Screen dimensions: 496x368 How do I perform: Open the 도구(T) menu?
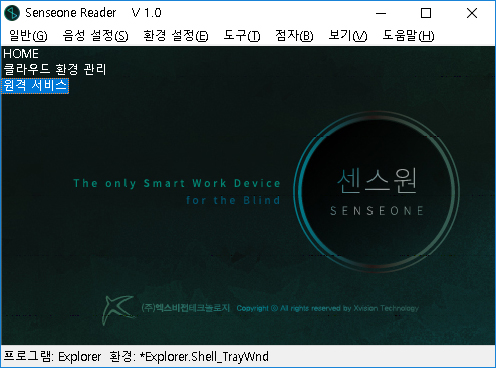pyautogui.click(x=242, y=35)
